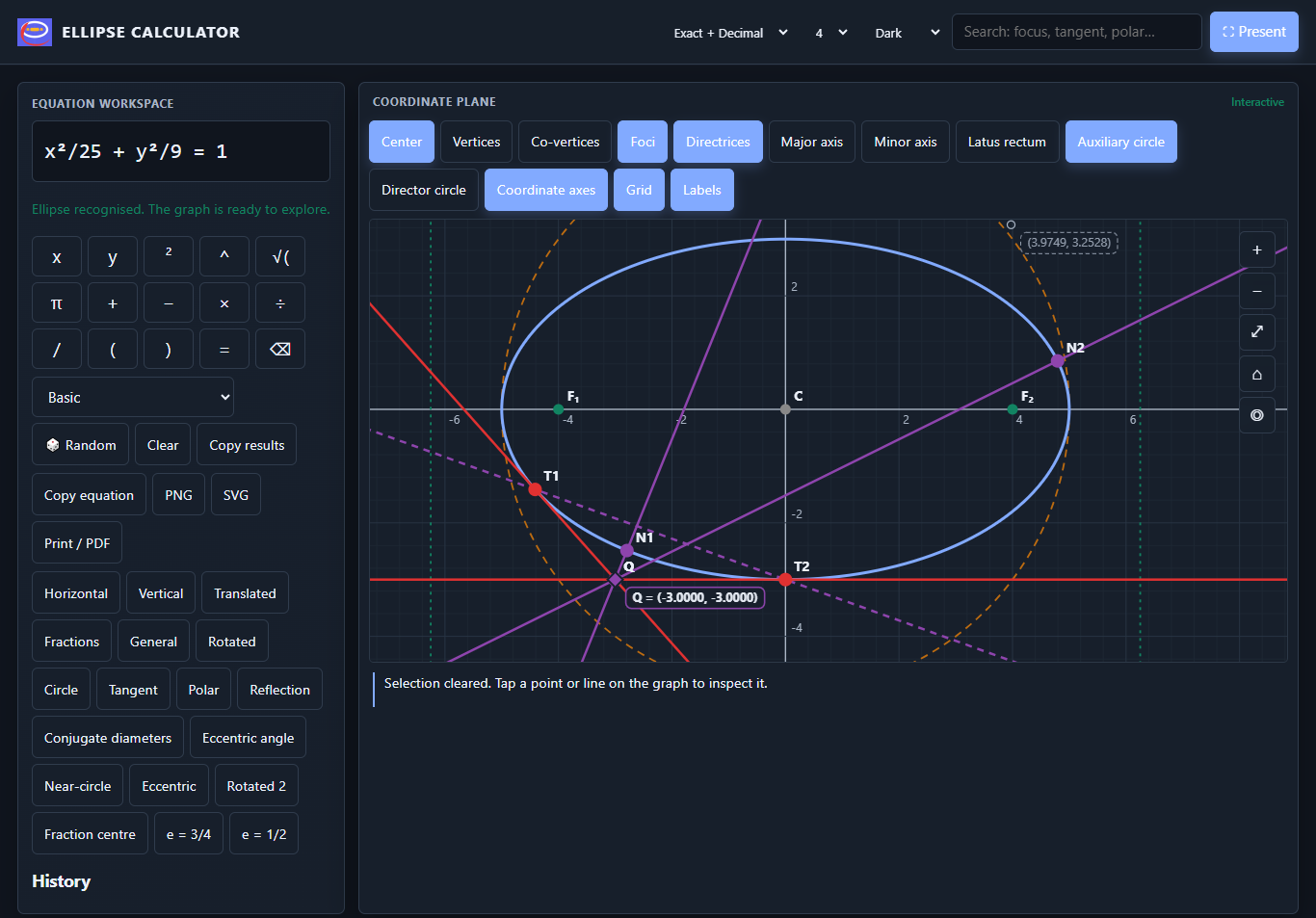Insert the x variable key
The height and width of the screenshot is (918, 1316).
(57, 256)
